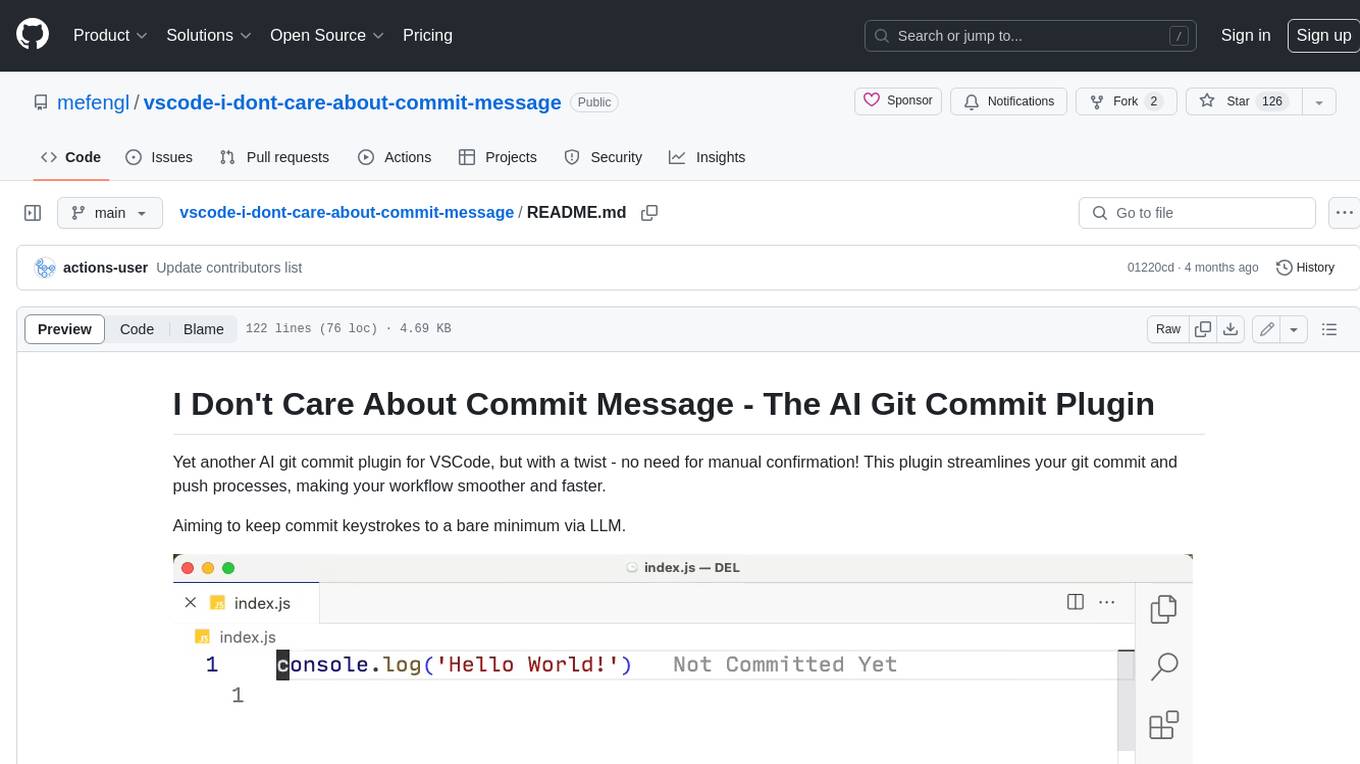Open the actions-user avatar
The width and height of the screenshot is (1360, 764).
tap(45, 268)
